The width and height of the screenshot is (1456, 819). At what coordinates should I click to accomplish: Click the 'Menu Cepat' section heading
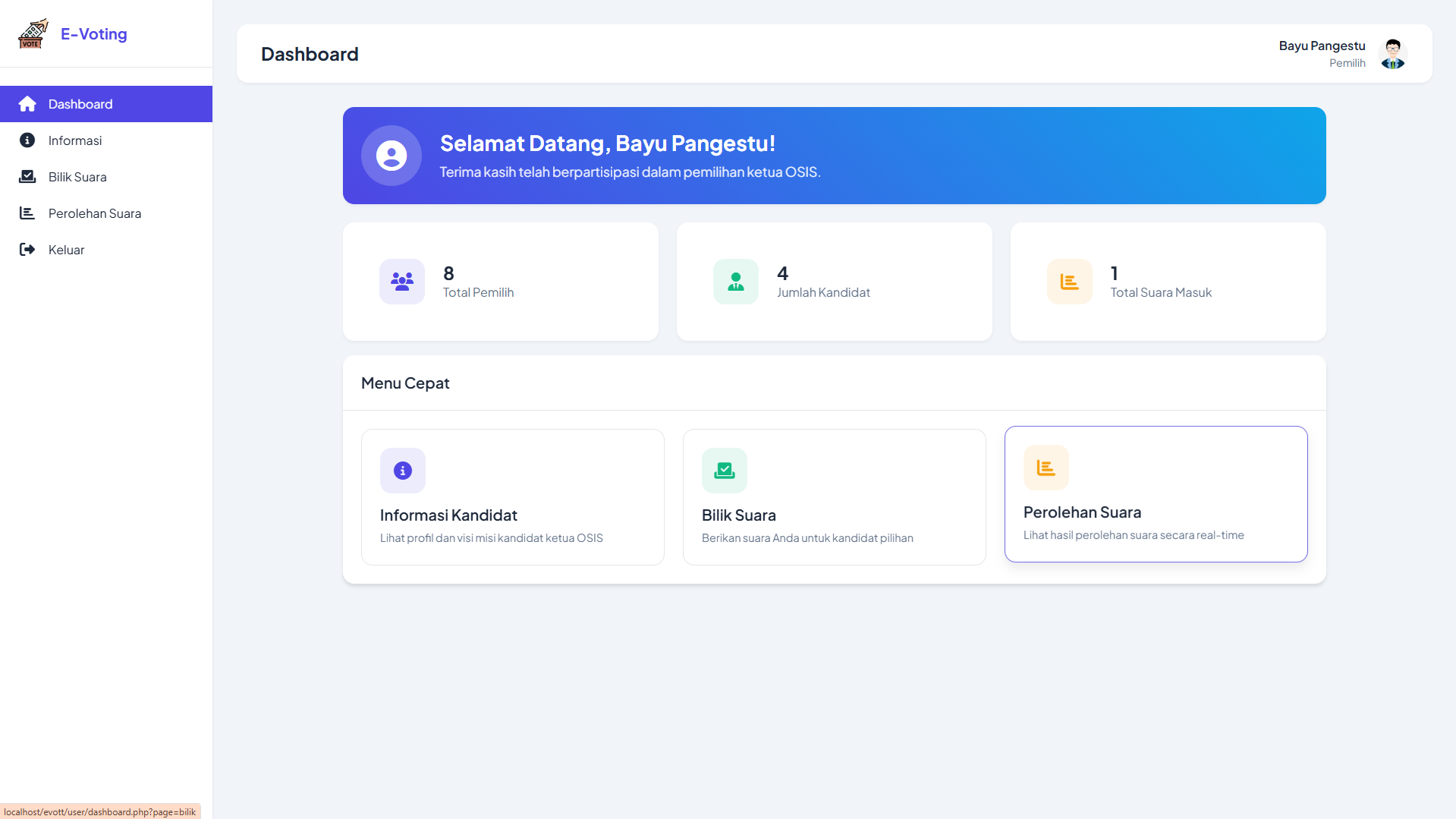(405, 383)
